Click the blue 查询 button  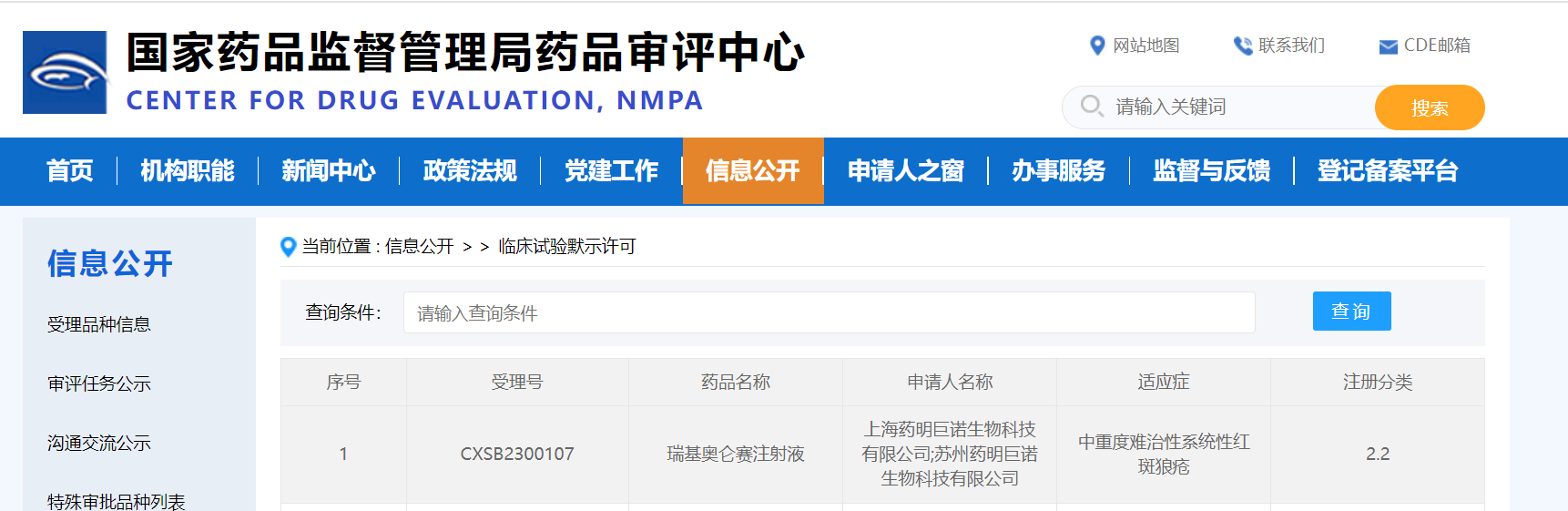[x=1352, y=312]
